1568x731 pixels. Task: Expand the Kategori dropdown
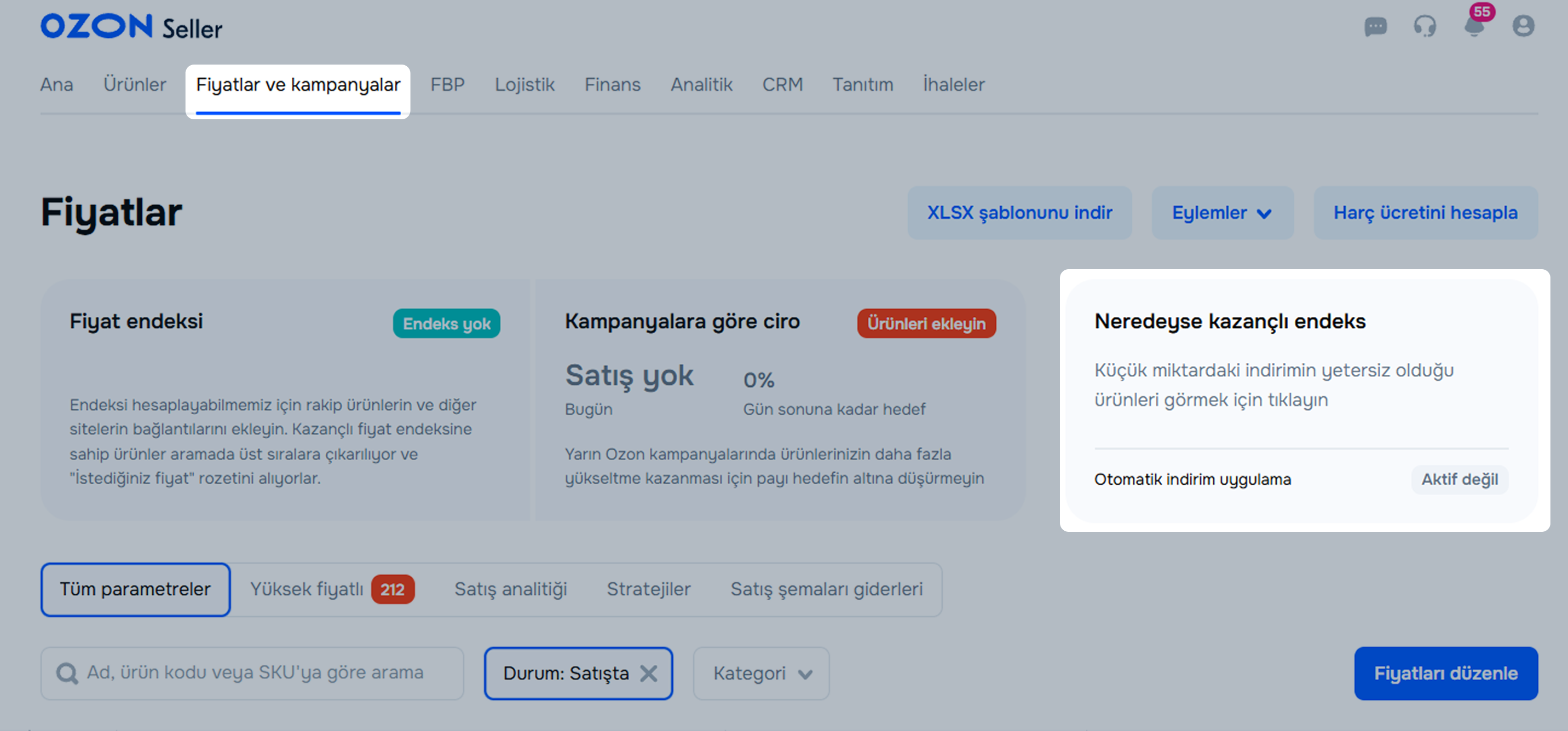coord(761,673)
